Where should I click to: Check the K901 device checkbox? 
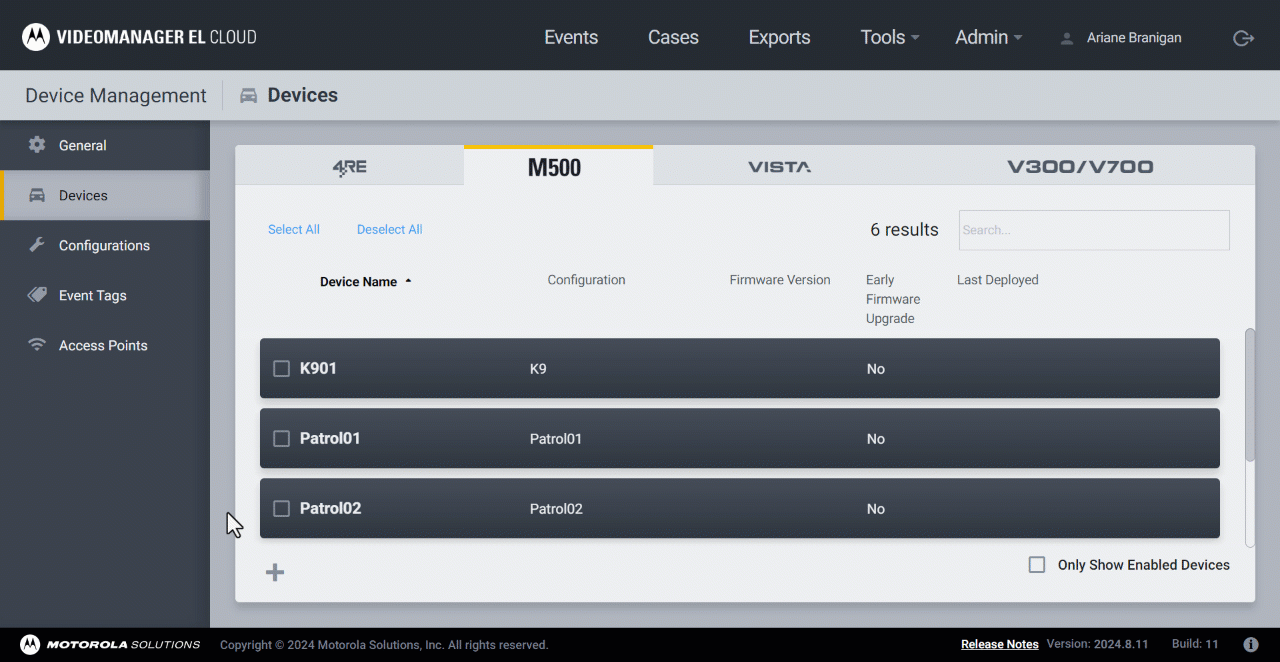[282, 369]
